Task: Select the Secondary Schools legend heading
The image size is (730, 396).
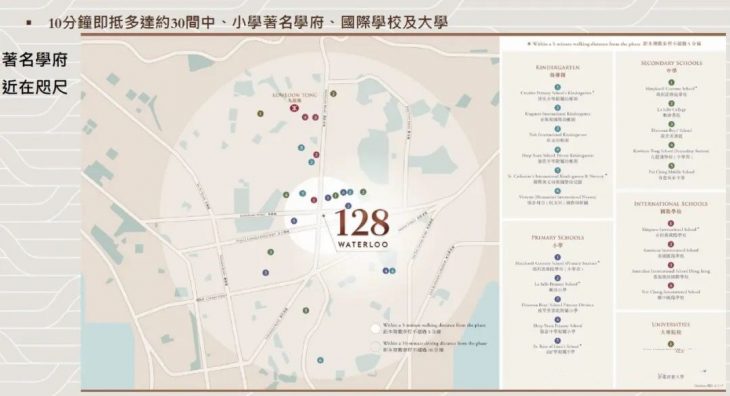Action: point(671,63)
